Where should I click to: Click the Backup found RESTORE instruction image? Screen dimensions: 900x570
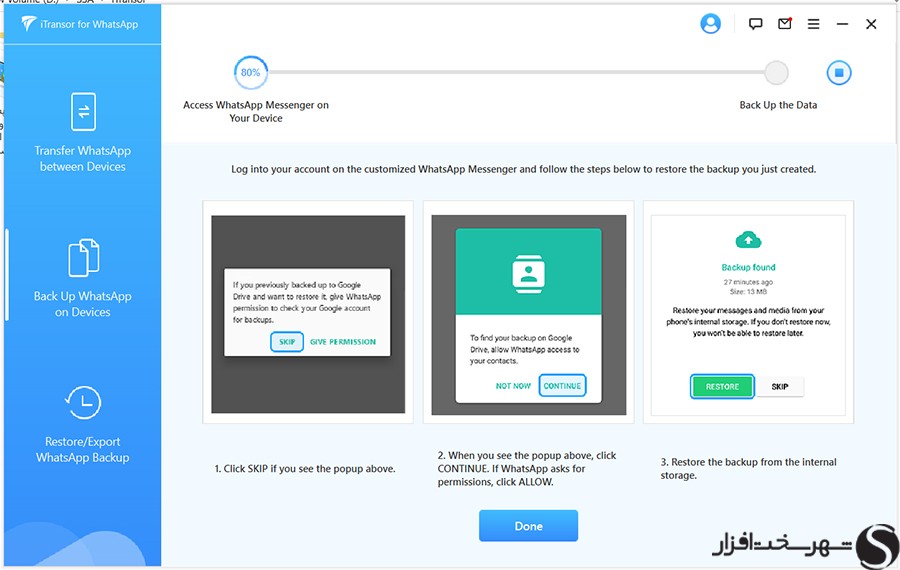click(x=748, y=315)
